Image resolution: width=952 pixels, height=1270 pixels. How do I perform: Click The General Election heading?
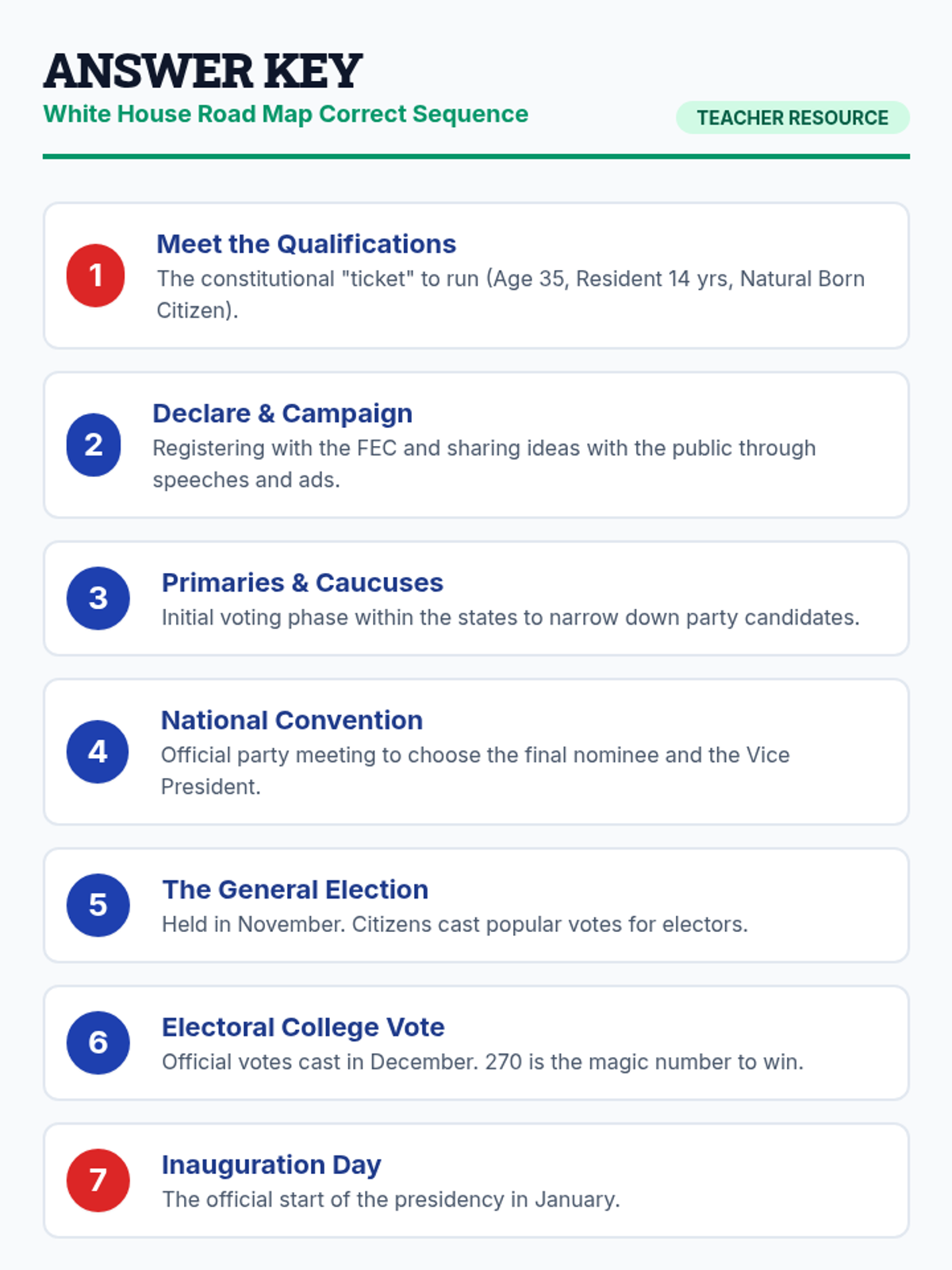point(295,890)
